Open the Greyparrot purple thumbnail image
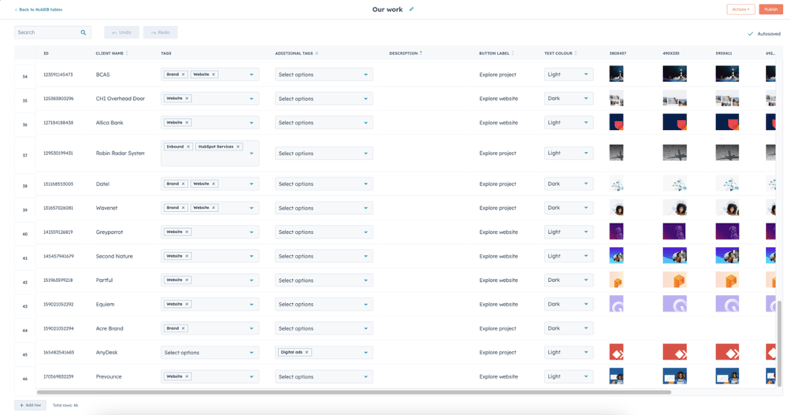The width and height of the screenshot is (790, 415). [617, 232]
